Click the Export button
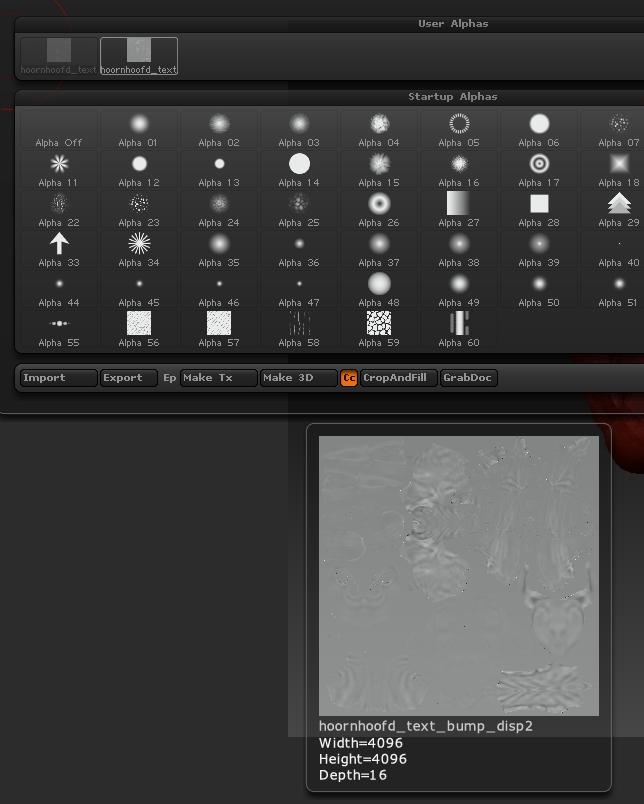Viewport: 644px width, 804px height. tap(129, 378)
